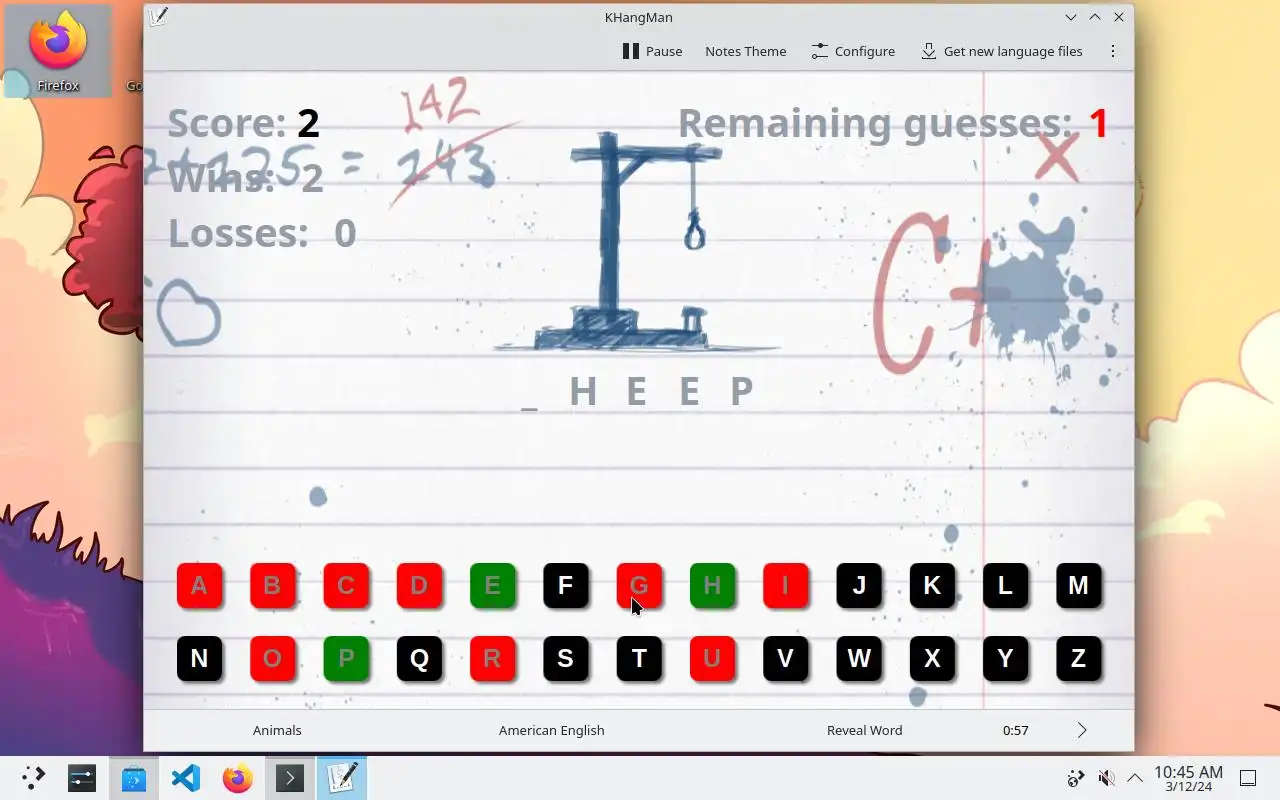
Task: Click the red O letter key
Action: click(x=272, y=658)
